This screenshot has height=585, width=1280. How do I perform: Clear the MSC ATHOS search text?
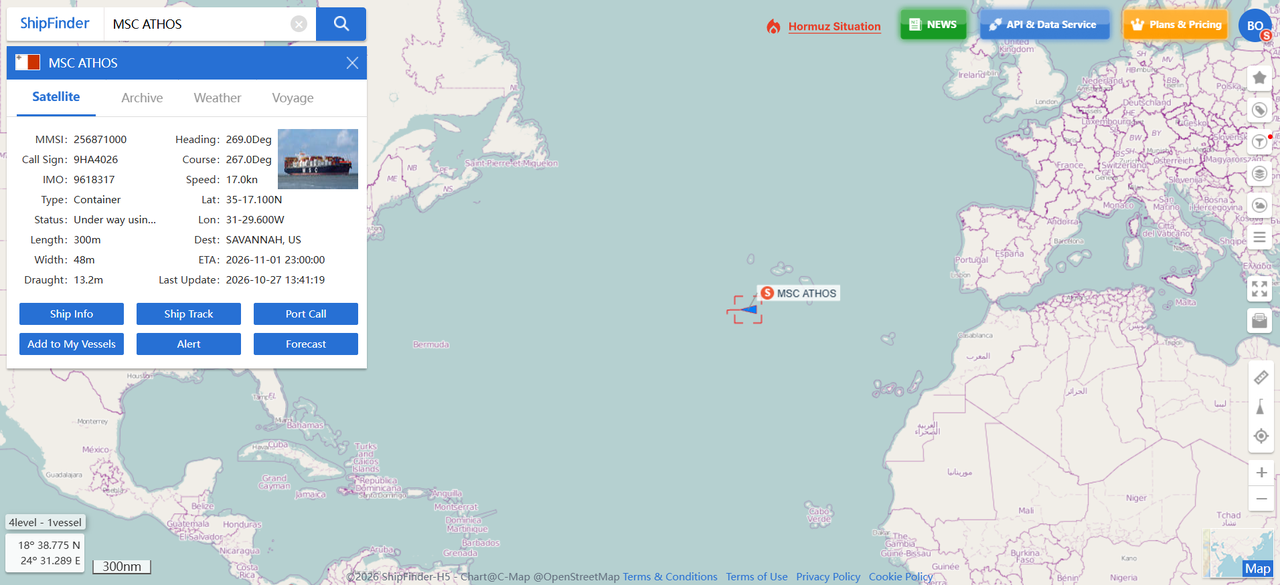click(x=299, y=24)
